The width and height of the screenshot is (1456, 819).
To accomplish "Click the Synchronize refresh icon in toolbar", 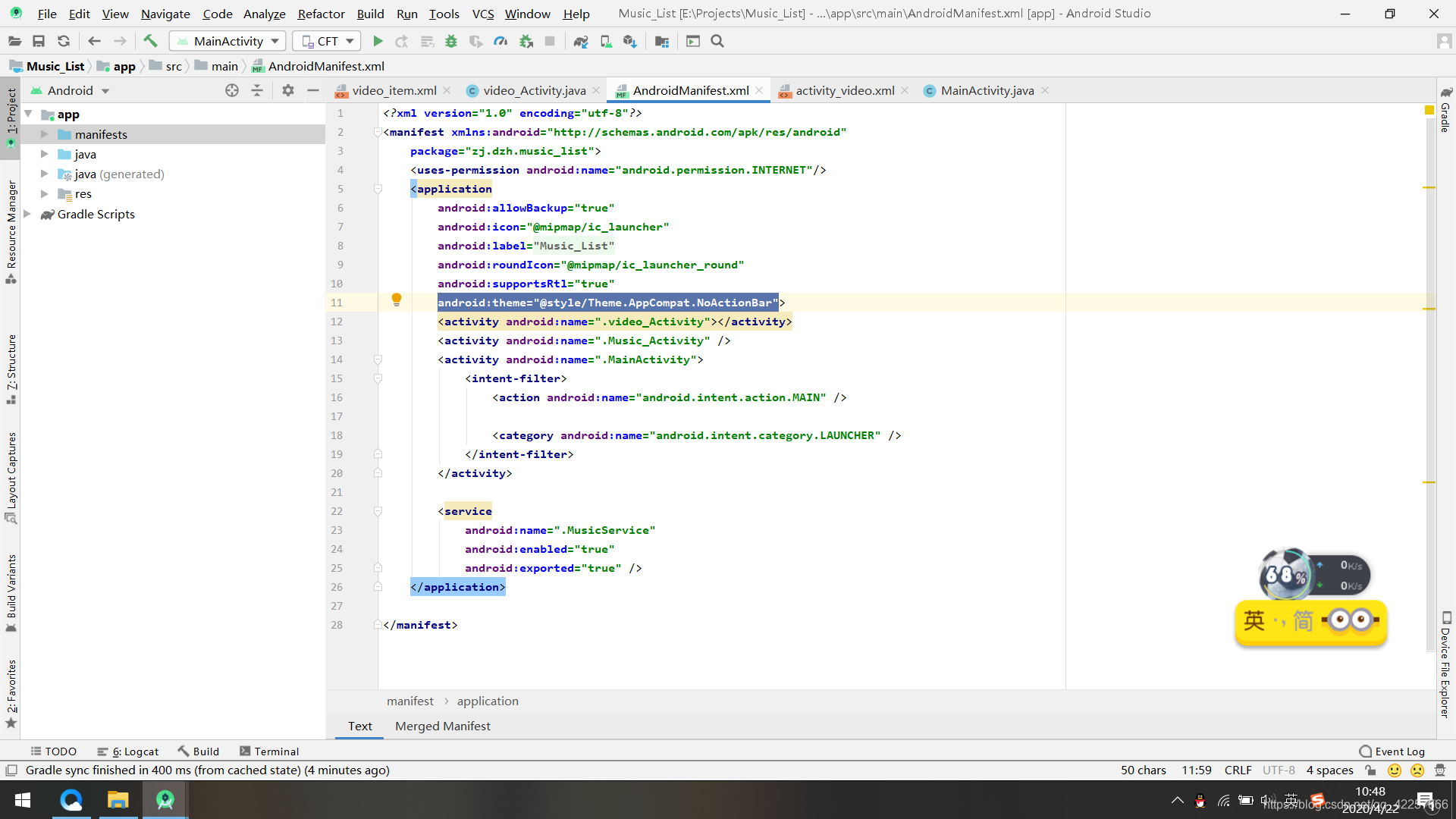I will pos(64,41).
